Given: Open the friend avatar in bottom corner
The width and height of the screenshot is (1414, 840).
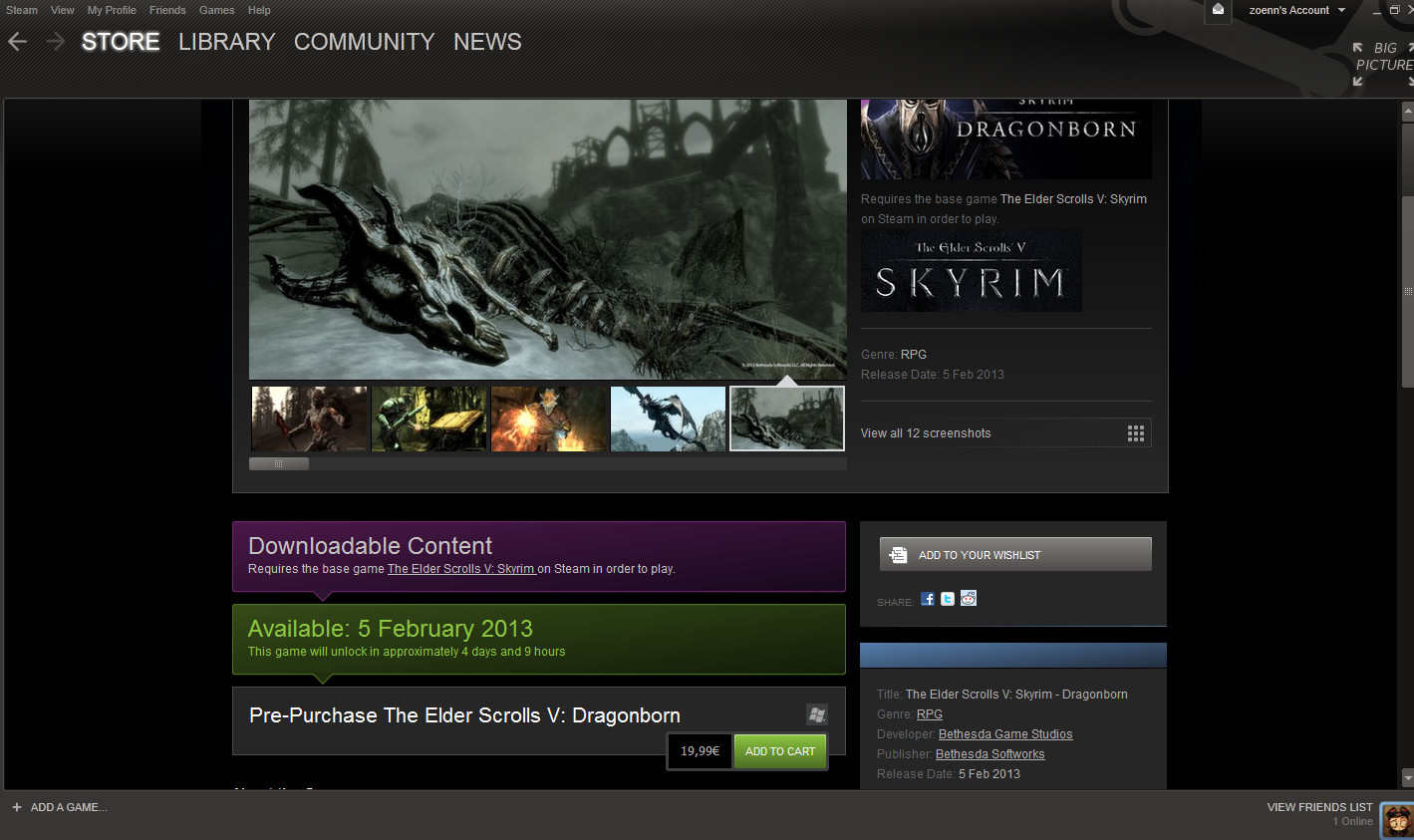Looking at the screenshot, I should 1397,821.
